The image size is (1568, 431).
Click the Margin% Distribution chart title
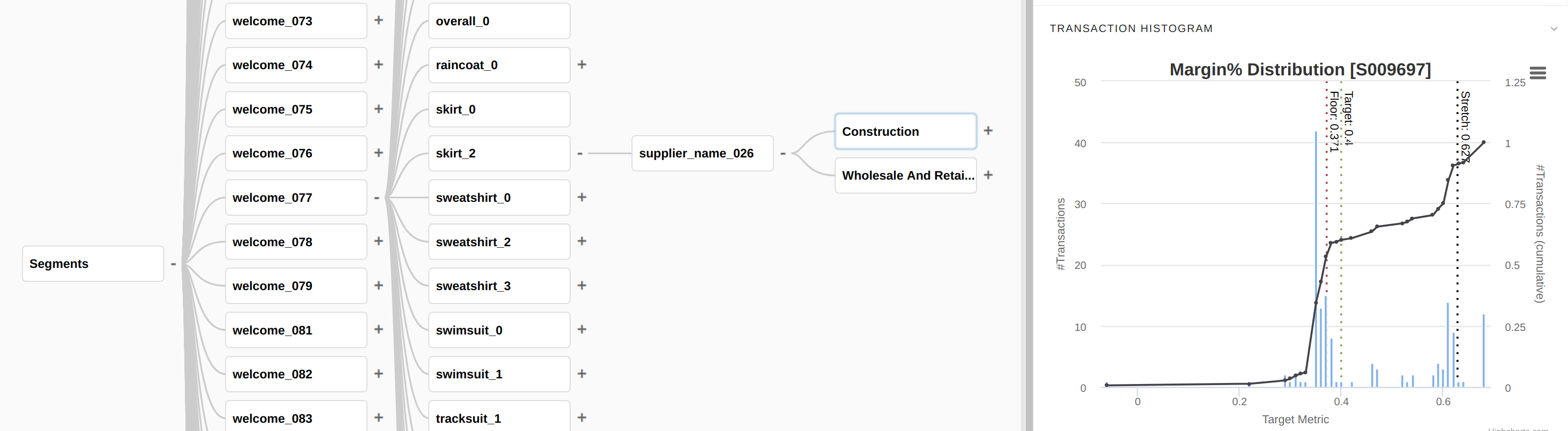click(x=1299, y=70)
